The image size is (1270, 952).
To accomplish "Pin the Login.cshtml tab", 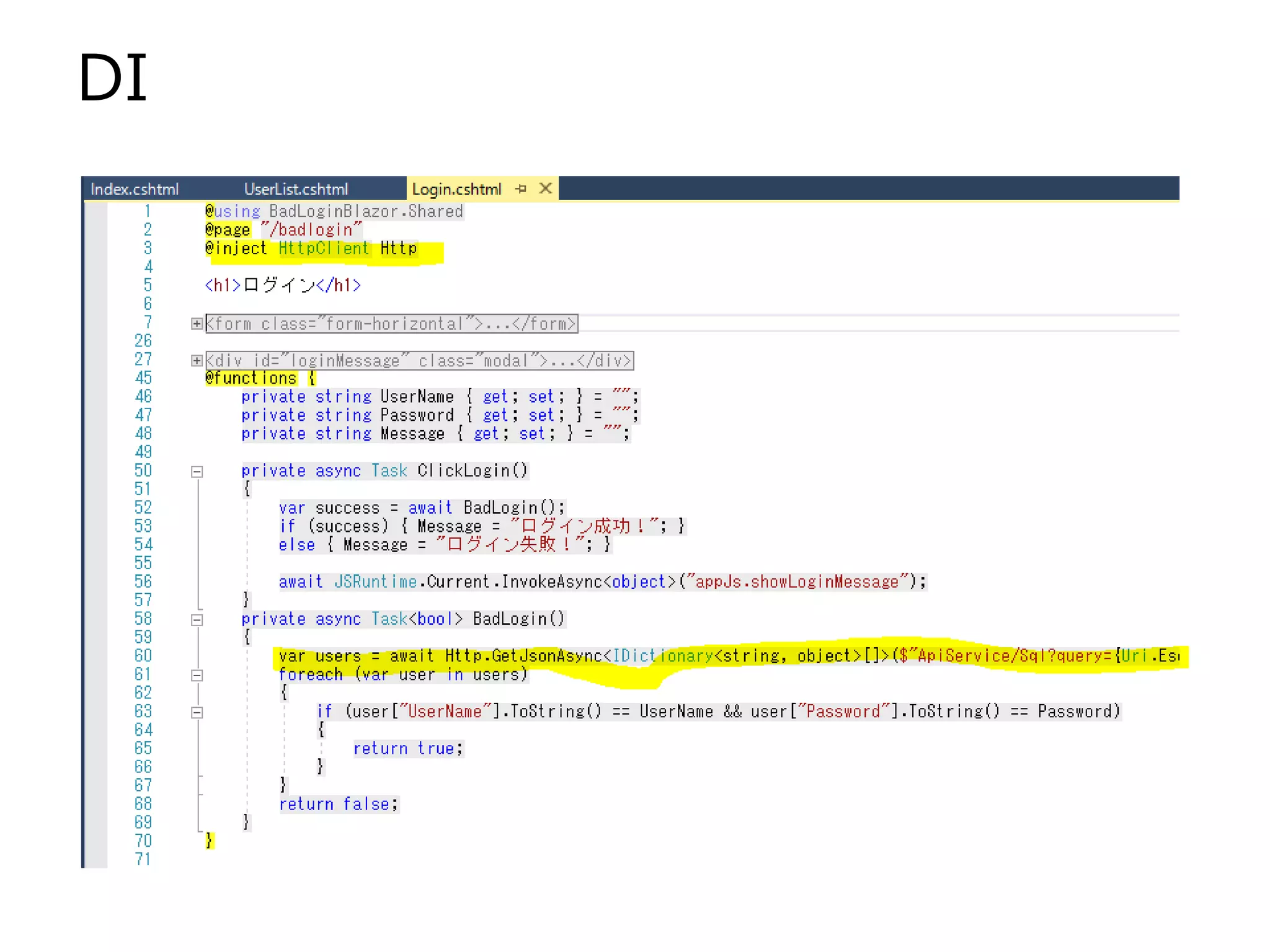I will click(x=520, y=188).
